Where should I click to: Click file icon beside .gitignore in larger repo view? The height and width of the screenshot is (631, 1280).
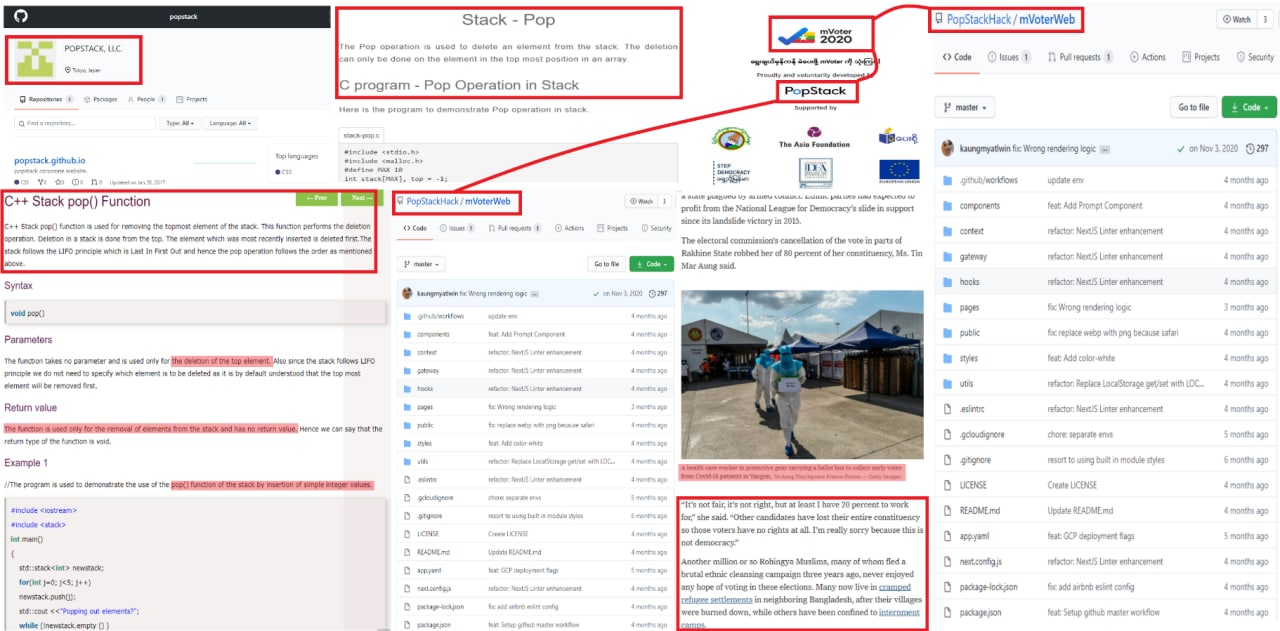coord(950,460)
